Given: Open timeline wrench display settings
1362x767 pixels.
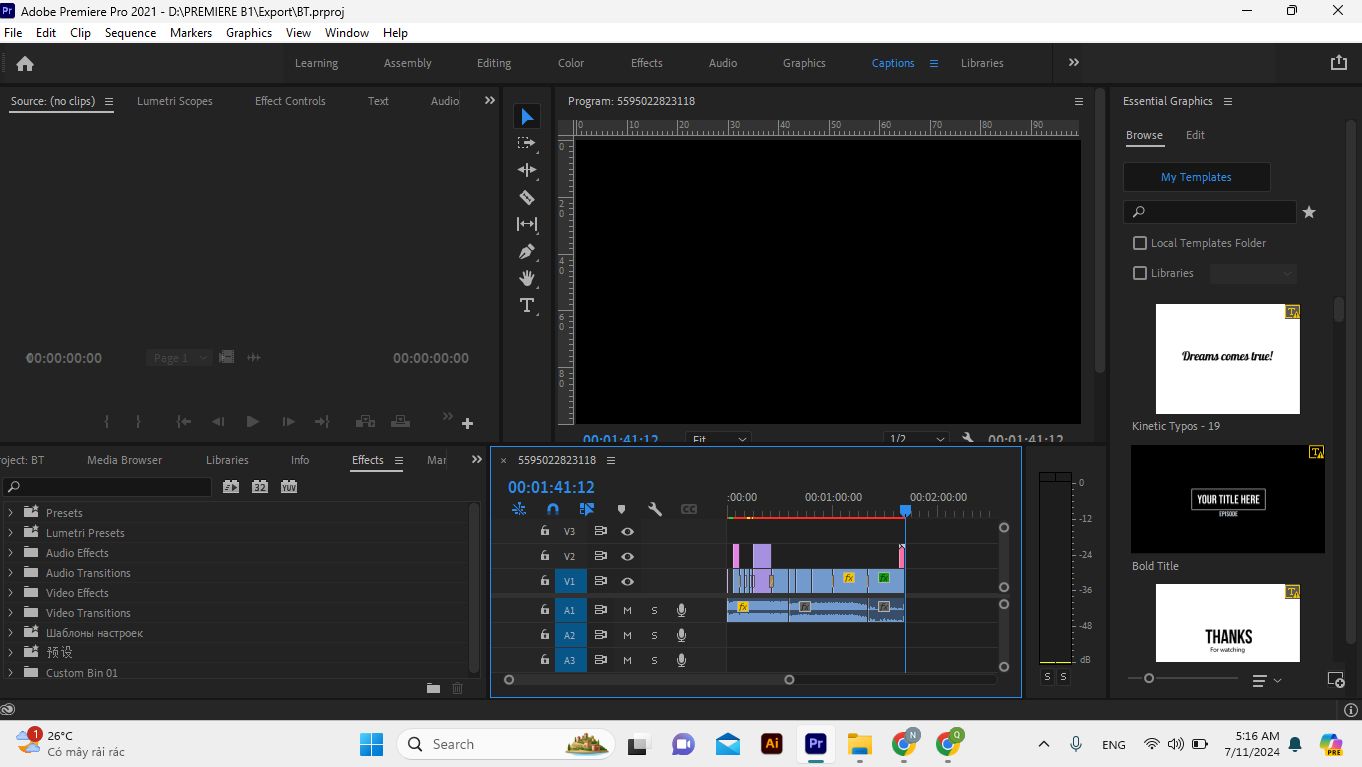Looking at the screenshot, I should pos(655,509).
